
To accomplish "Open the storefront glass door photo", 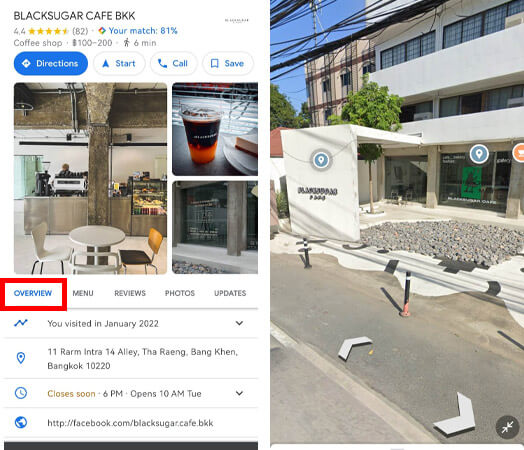I will (215, 227).
